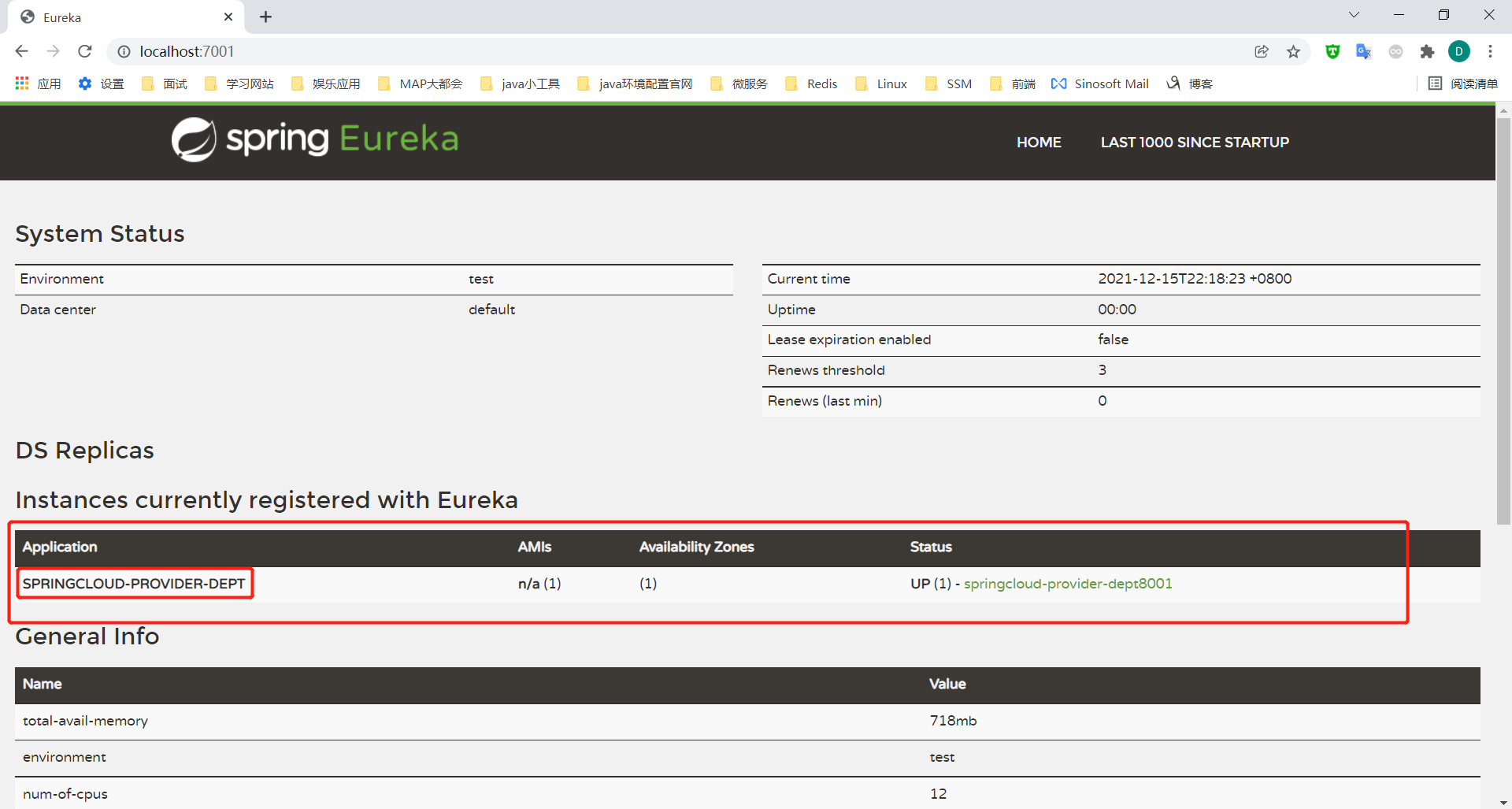Click the browser forward arrow
1512x809 pixels.
(53, 51)
